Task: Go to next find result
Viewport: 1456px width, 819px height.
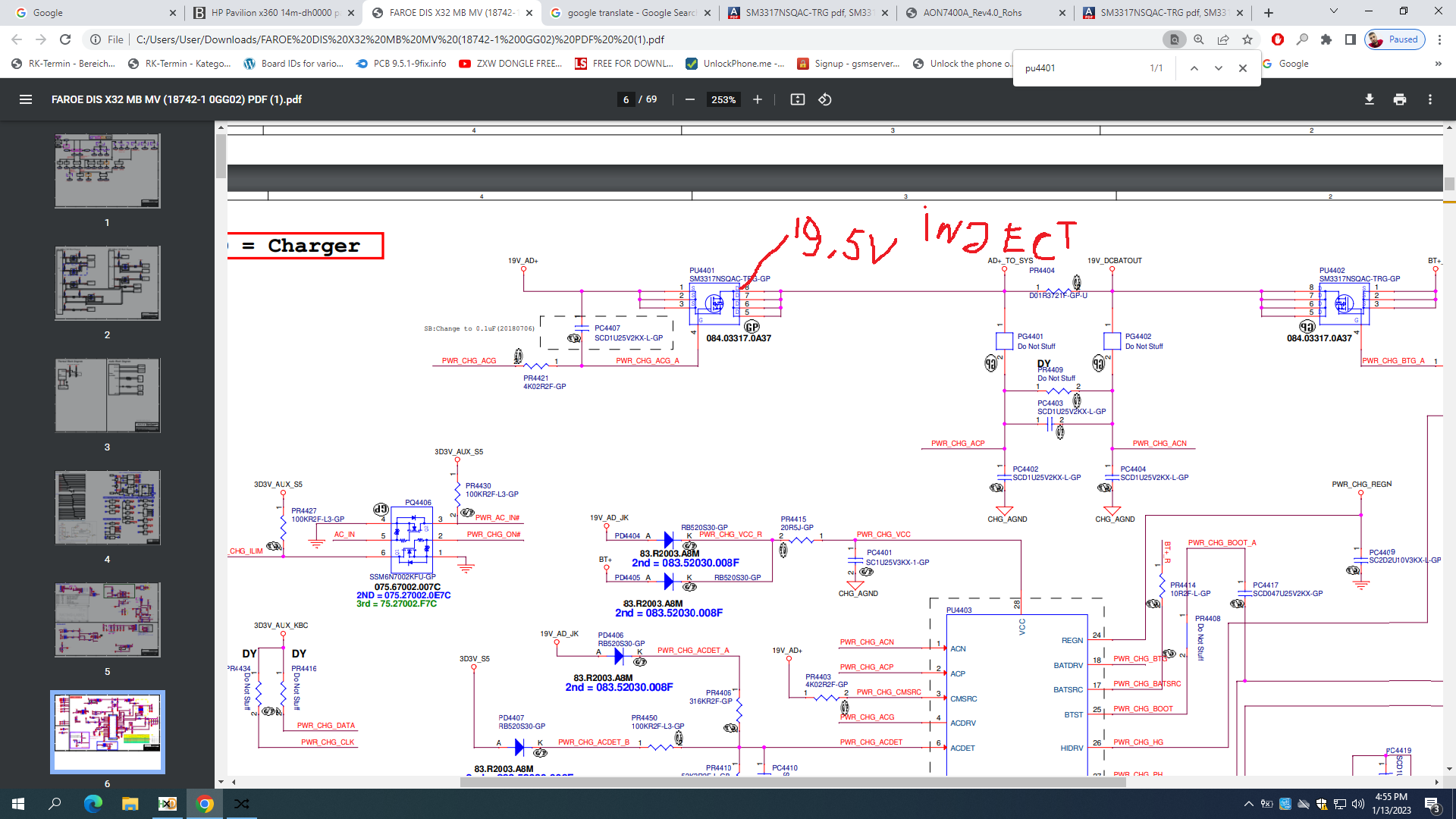Action: 1218,68
